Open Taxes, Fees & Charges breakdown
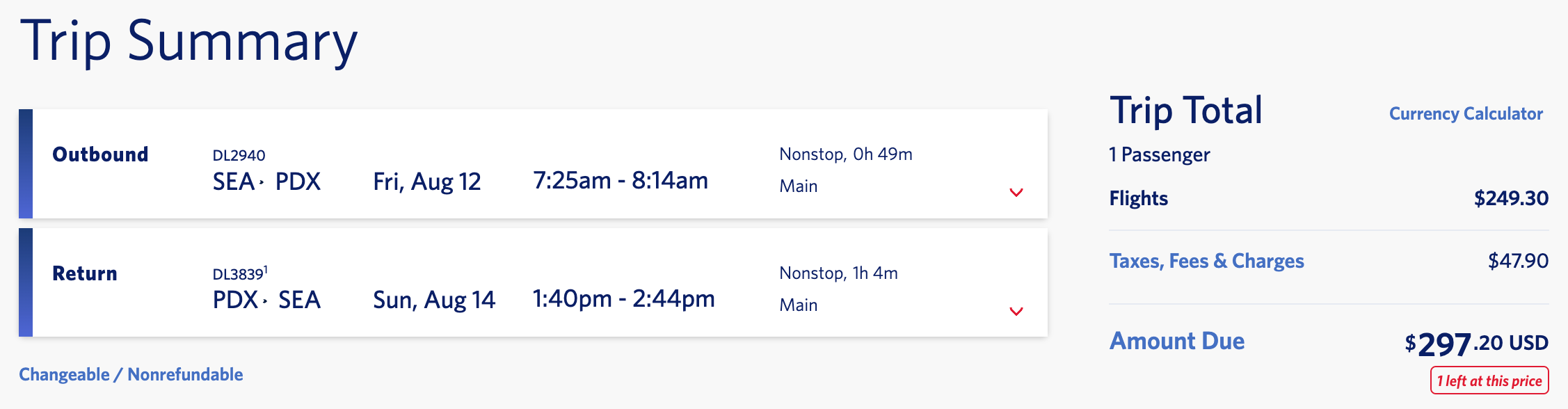Screen dimensions: 1568x409 pos(1206,261)
